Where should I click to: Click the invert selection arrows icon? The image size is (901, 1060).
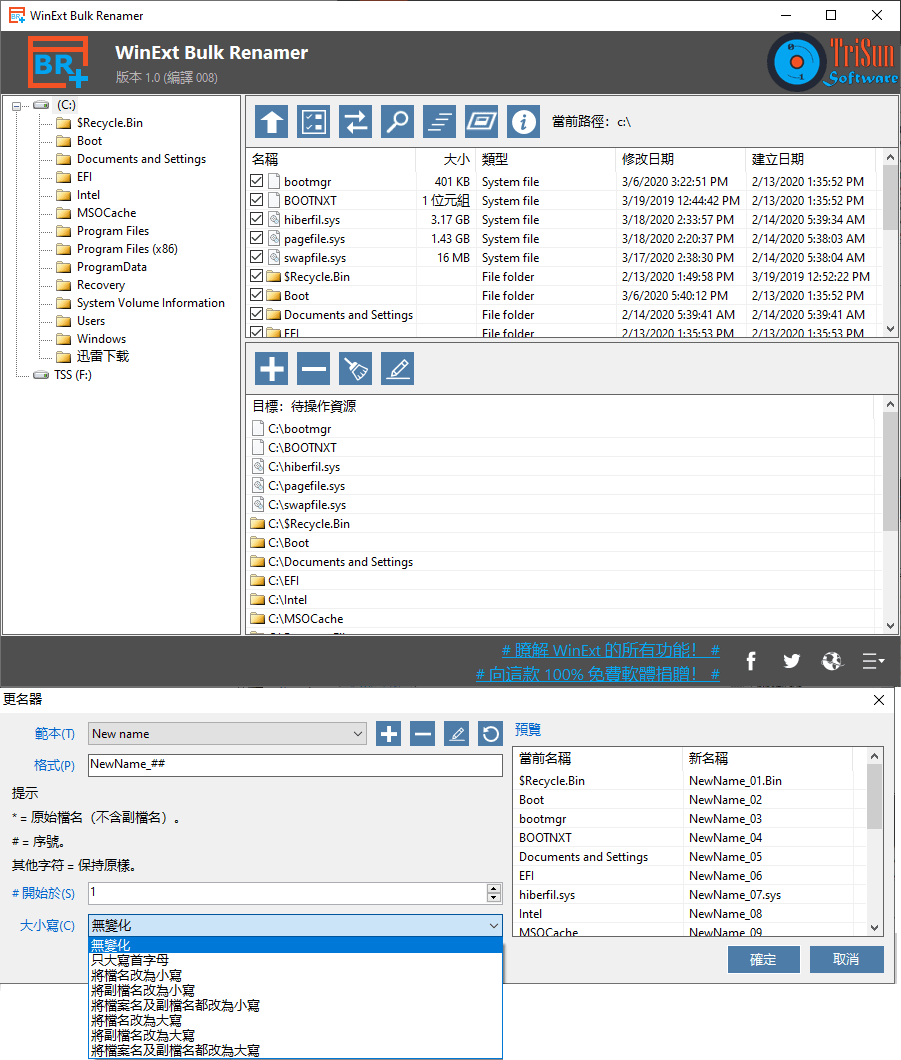(356, 122)
